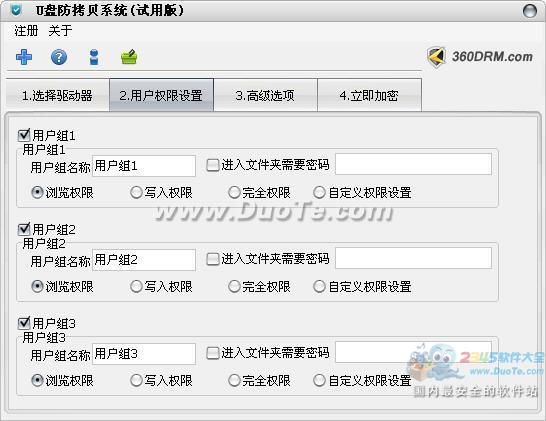Click the blue plus add icon

pos(24,57)
